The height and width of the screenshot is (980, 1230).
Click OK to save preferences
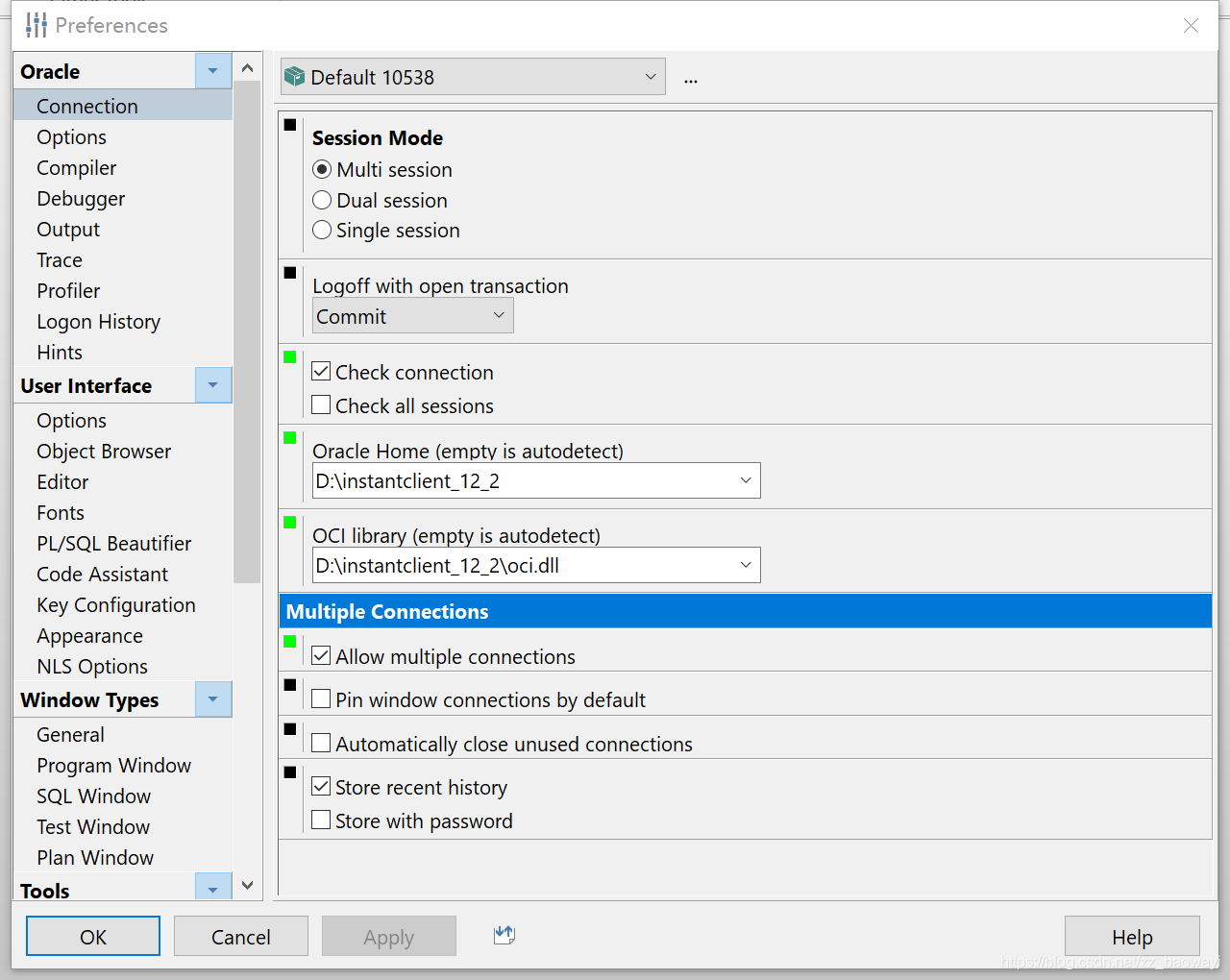pos(93,936)
